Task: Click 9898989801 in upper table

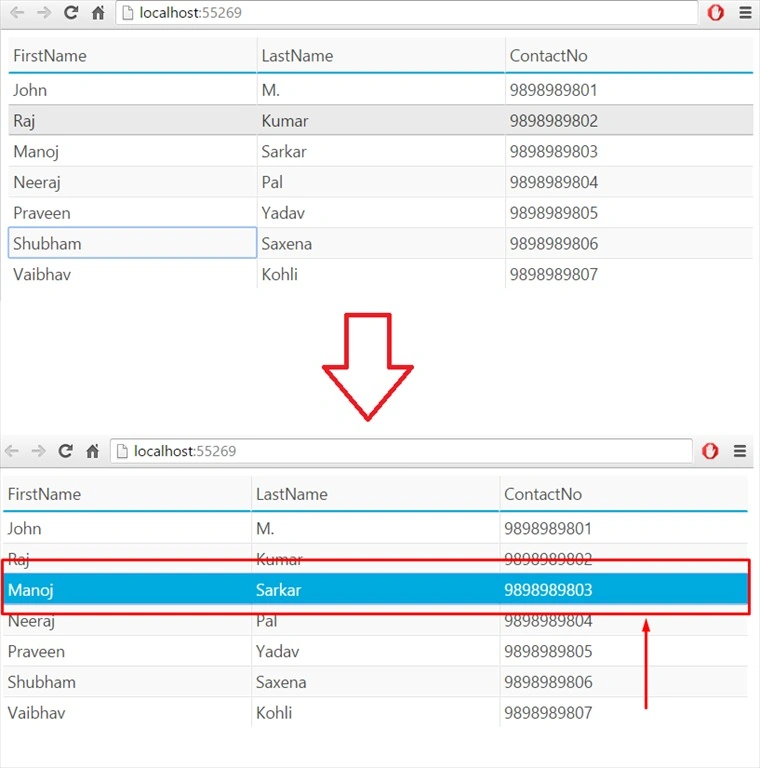Action: point(629,90)
